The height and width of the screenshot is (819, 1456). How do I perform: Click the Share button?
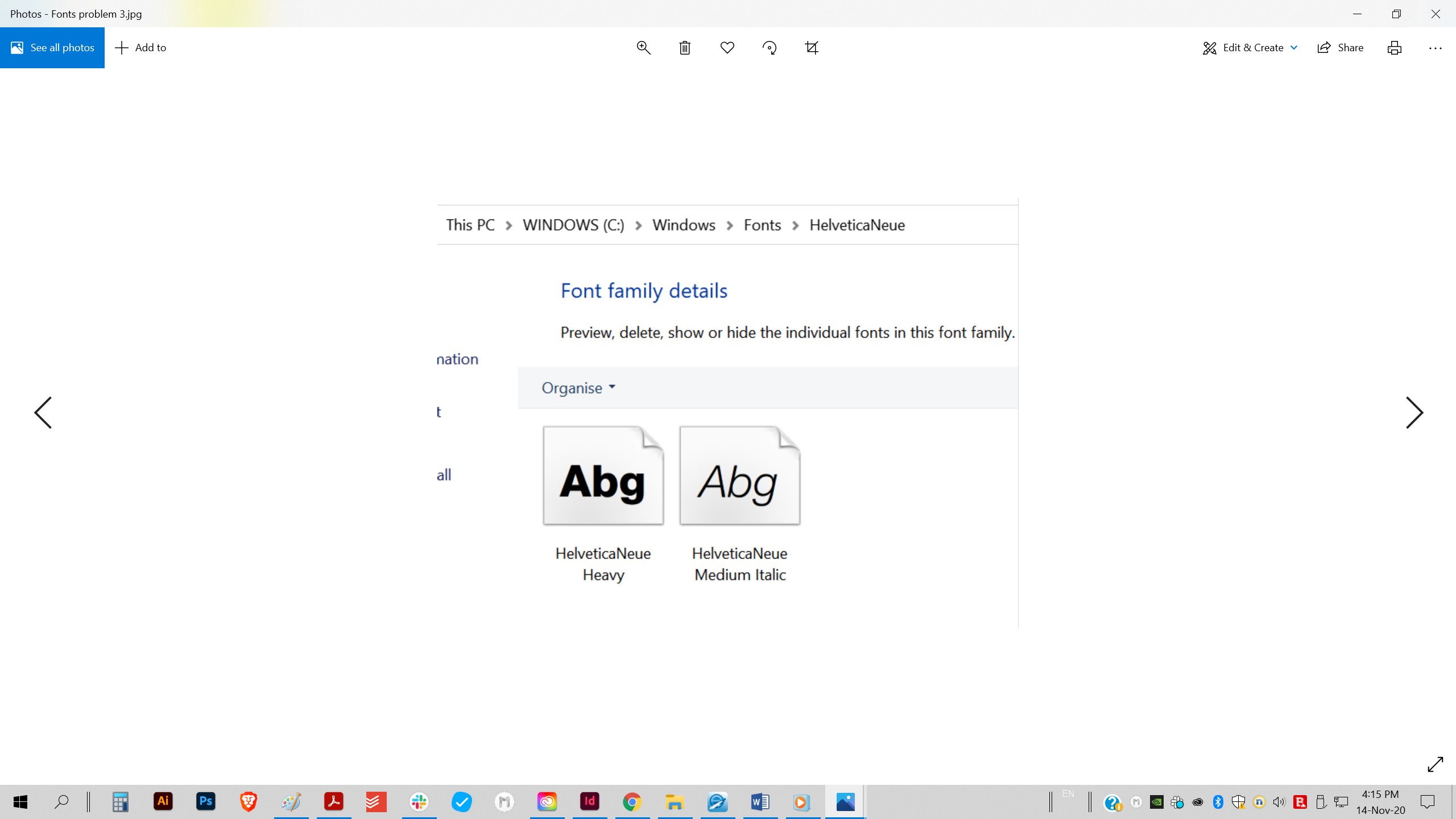[x=1341, y=48]
